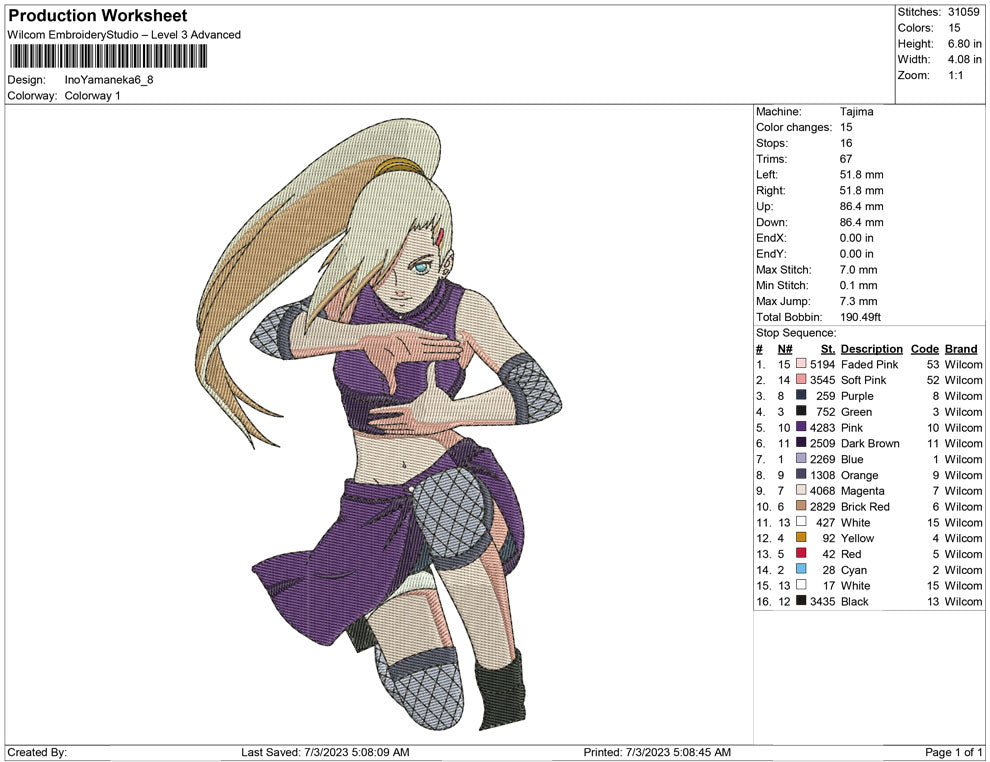Viewport: 990px width, 762px height.
Task: Click the Yellow swatch in the stop sequence
Action: [x=800, y=538]
